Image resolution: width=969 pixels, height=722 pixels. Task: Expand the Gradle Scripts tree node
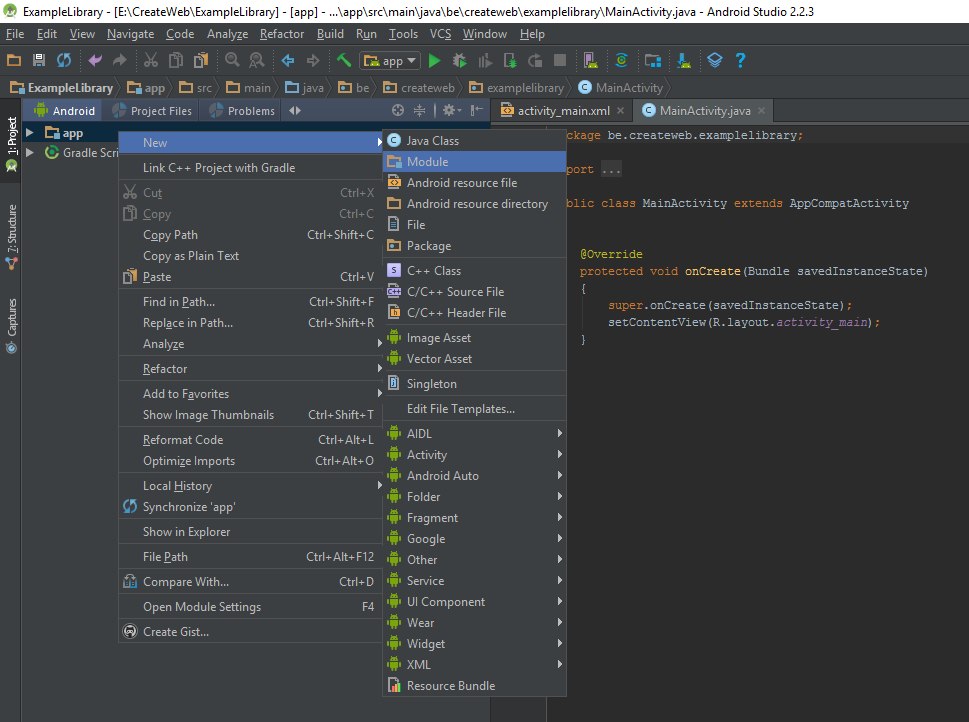pyautogui.click(x=30, y=153)
